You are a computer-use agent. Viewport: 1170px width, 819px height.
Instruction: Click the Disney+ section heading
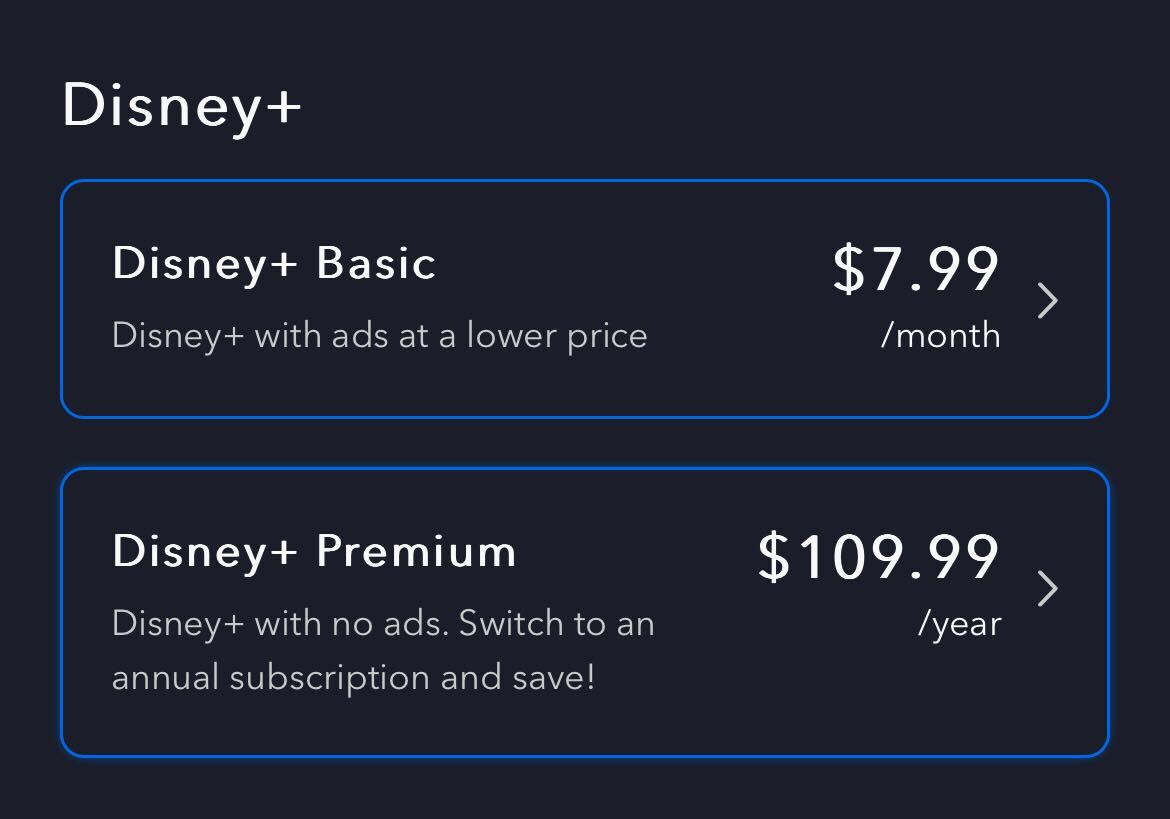click(x=181, y=105)
